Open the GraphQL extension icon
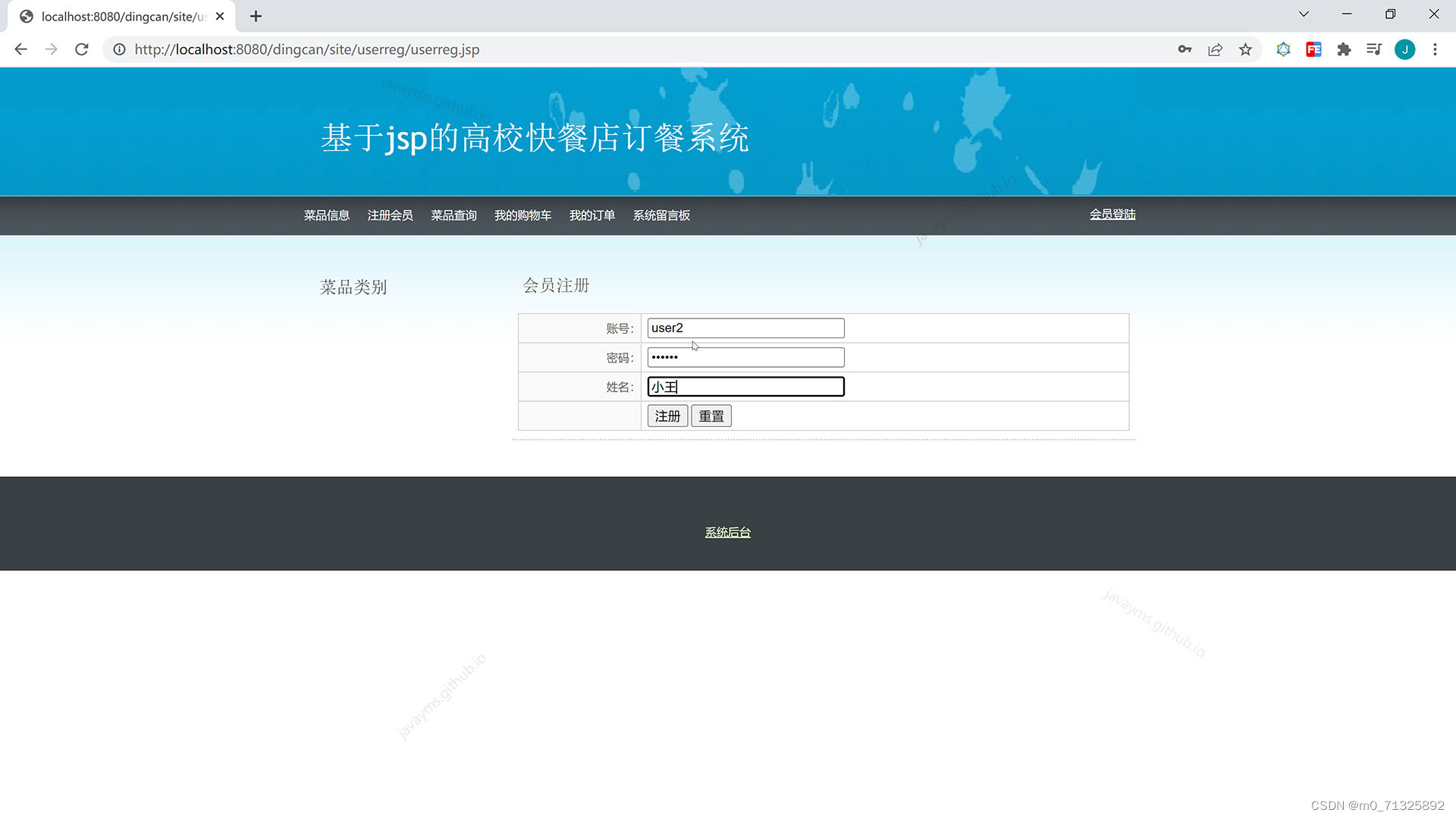 tap(1283, 49)
